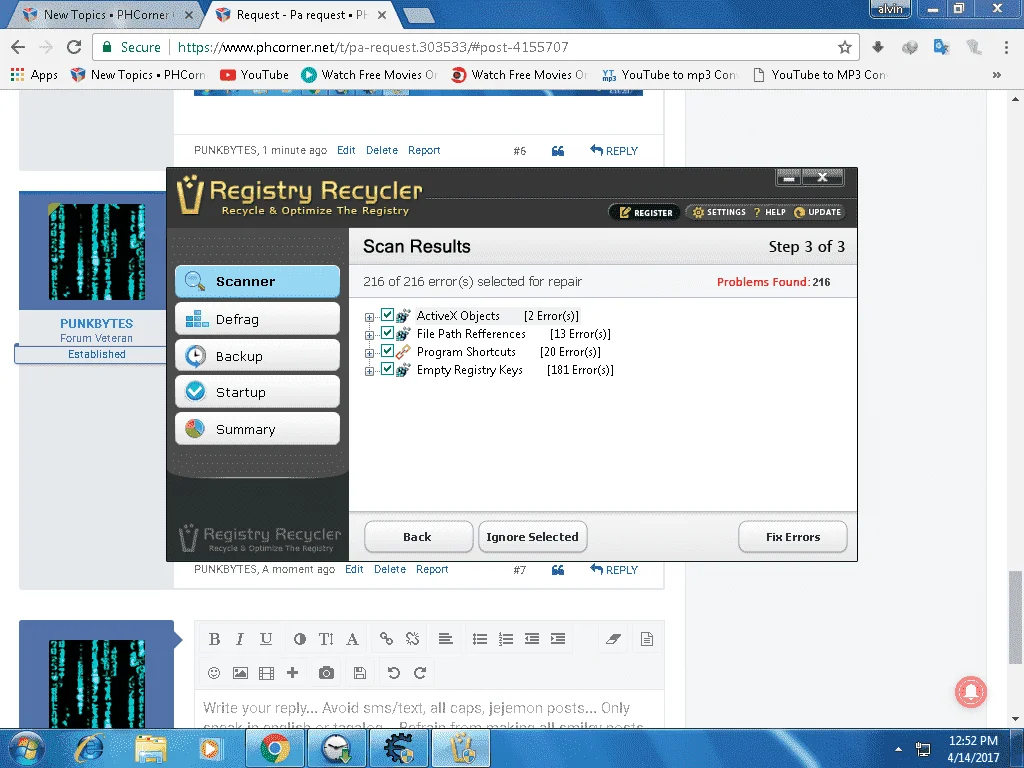Reload the page in Chrome
Viewport: 1024px width, 768px height.
tap(74, 47)
